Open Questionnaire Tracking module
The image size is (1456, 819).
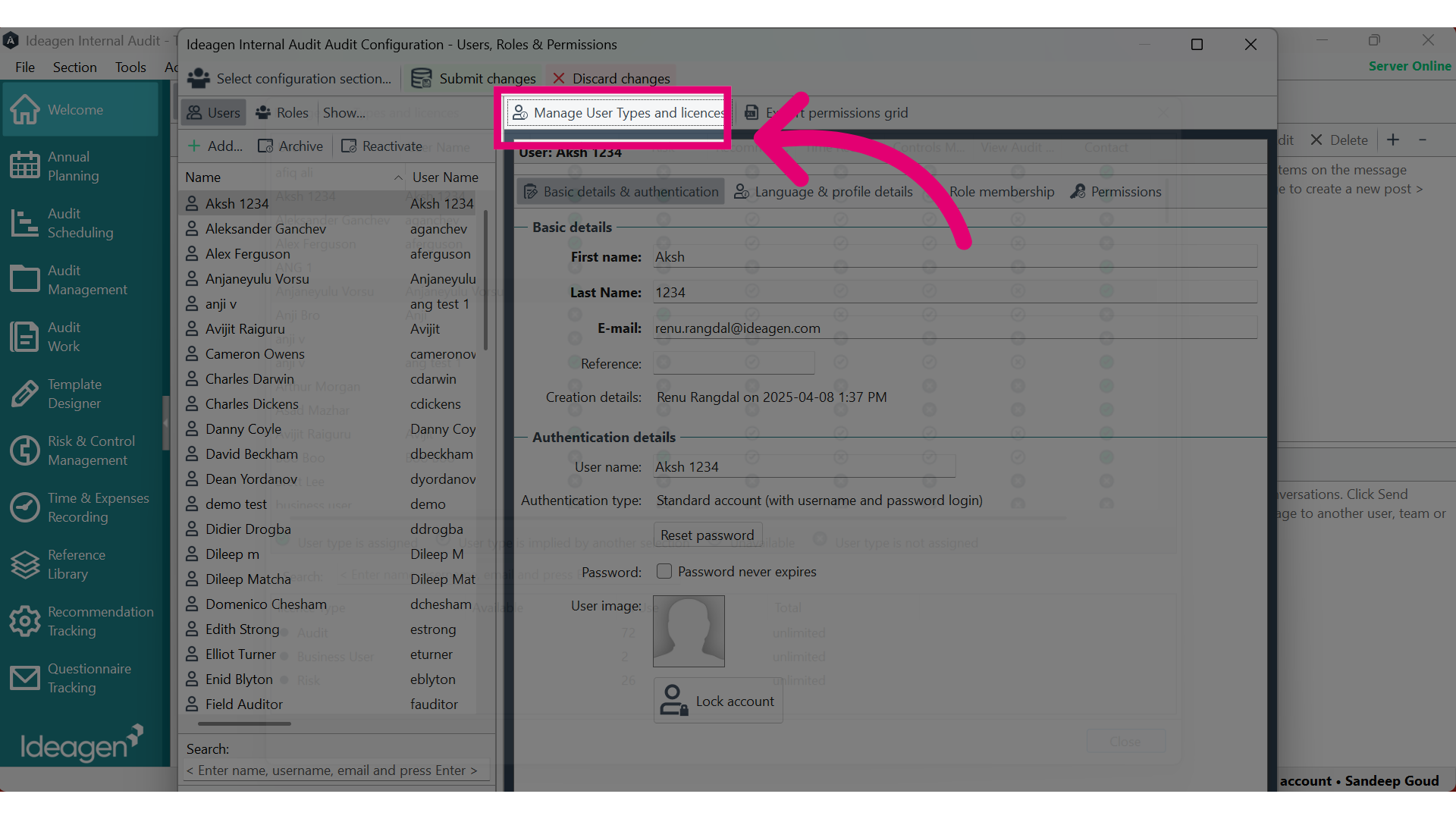80,678
